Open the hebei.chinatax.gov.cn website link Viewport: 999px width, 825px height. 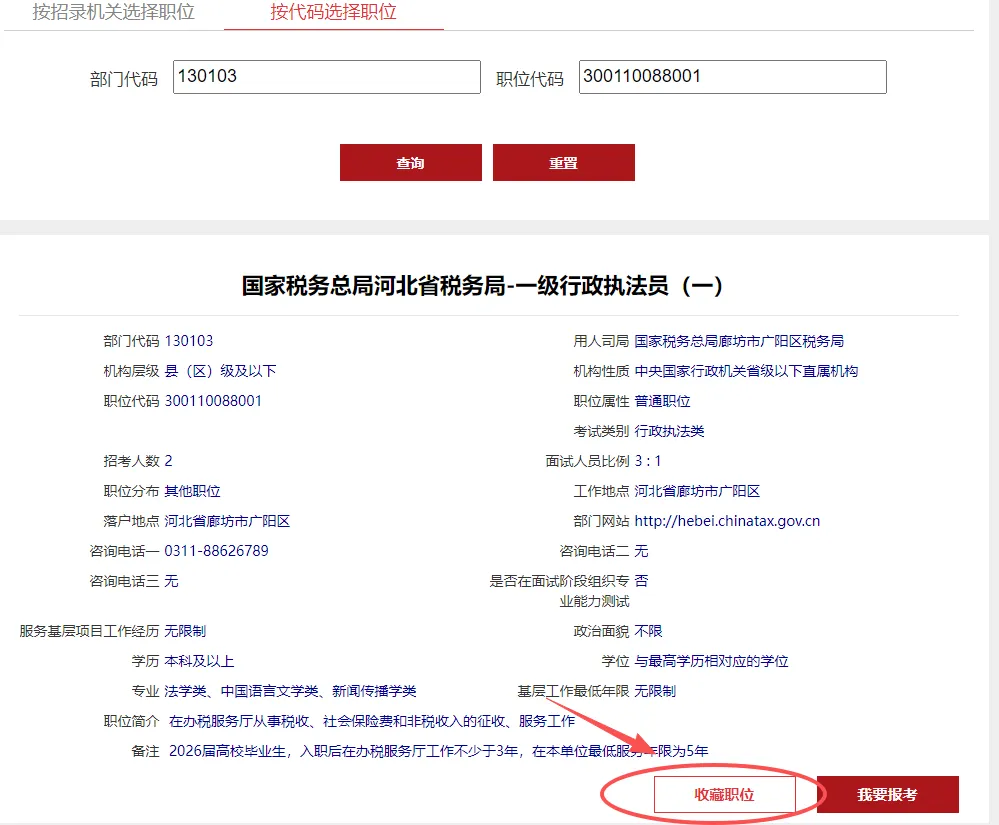click(727, 521)
